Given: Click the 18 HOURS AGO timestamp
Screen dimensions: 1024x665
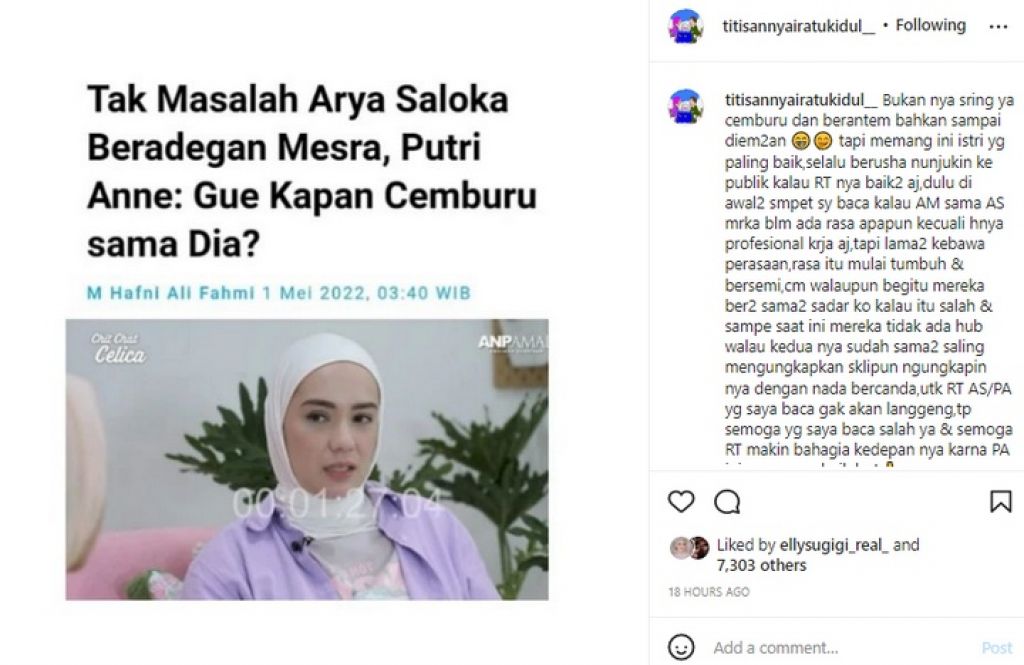Looking at the screenshot, I should point(709,592).
